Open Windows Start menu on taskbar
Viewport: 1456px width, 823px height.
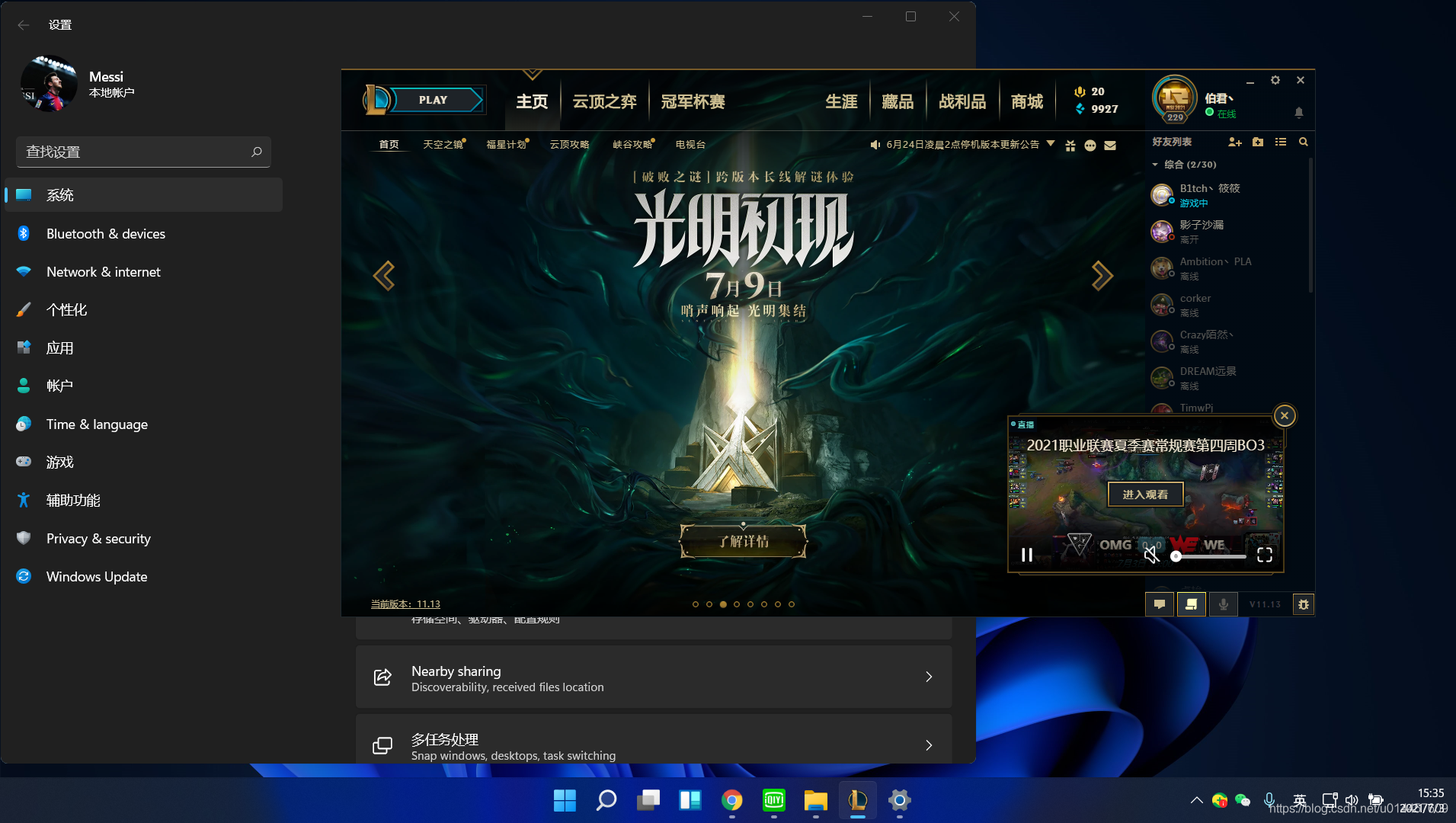[565, 800]
